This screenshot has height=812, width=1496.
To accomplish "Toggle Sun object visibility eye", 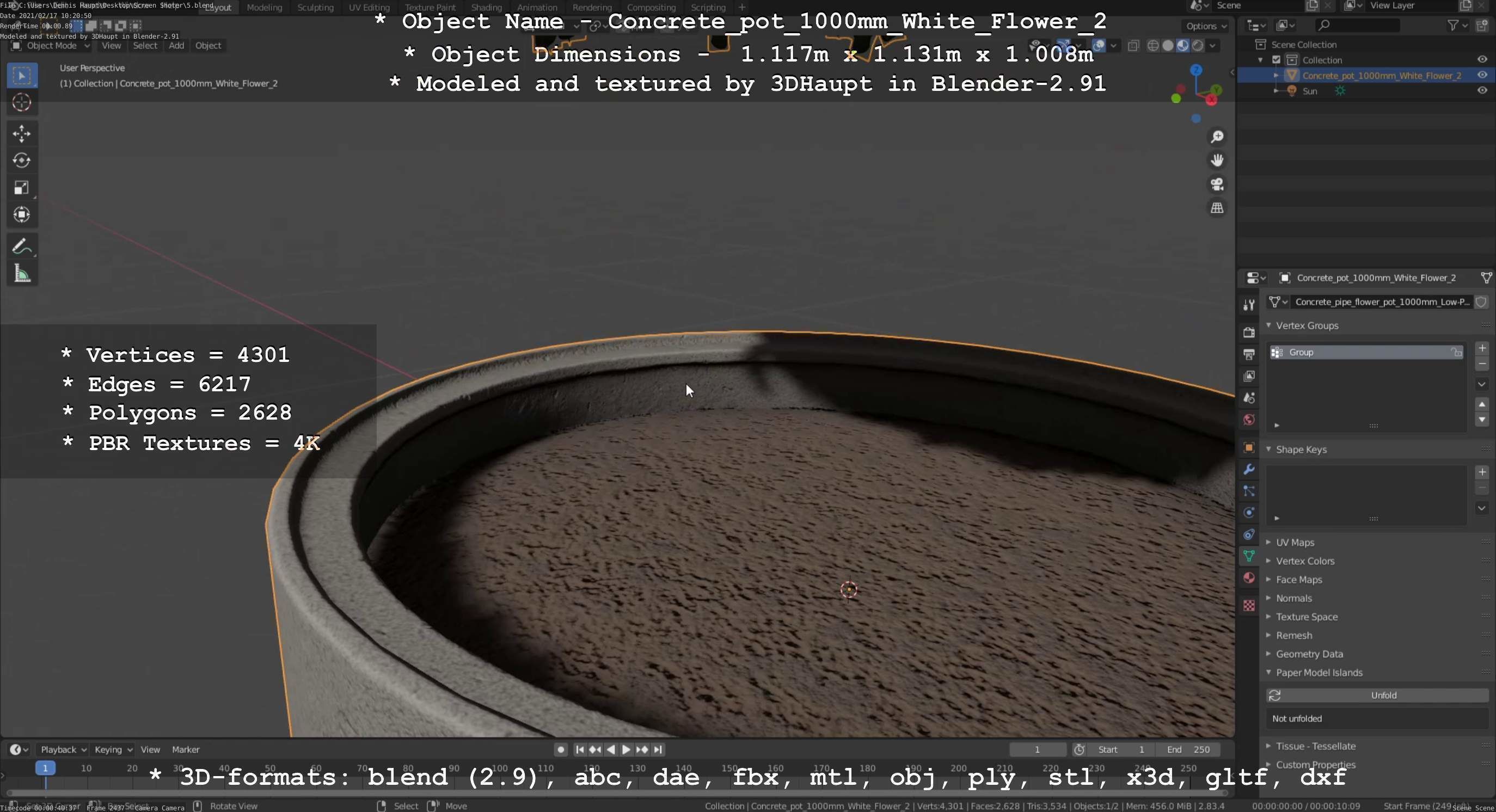I will pos(1481,90).
